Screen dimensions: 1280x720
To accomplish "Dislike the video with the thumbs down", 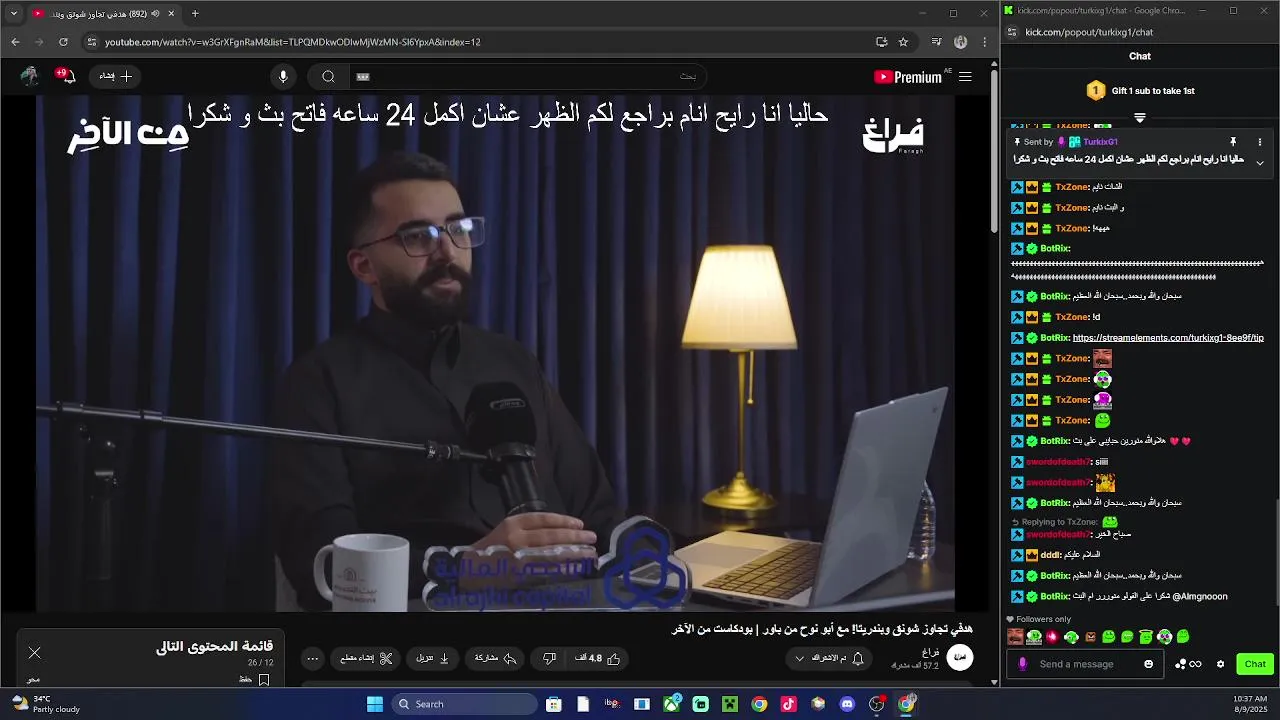I will 549,658.
